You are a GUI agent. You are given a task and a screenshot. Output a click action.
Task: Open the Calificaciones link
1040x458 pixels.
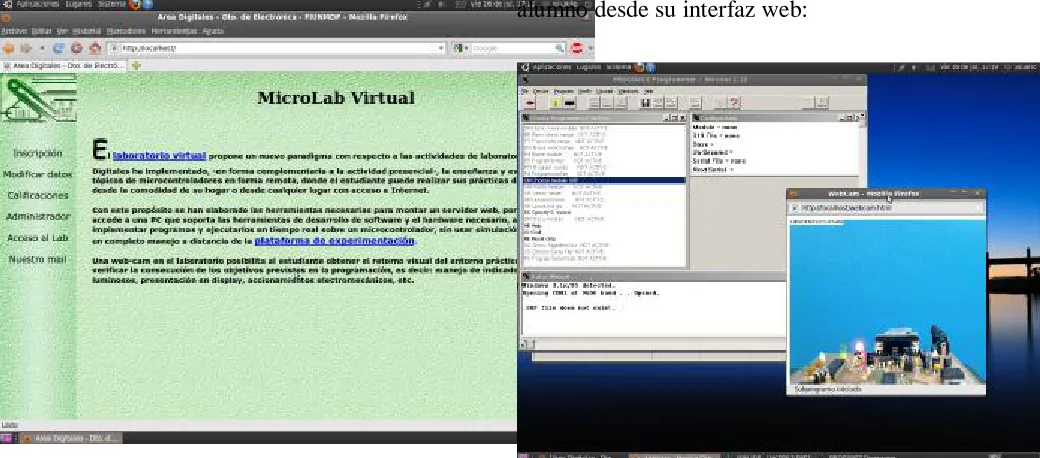[x=38, y=196]
